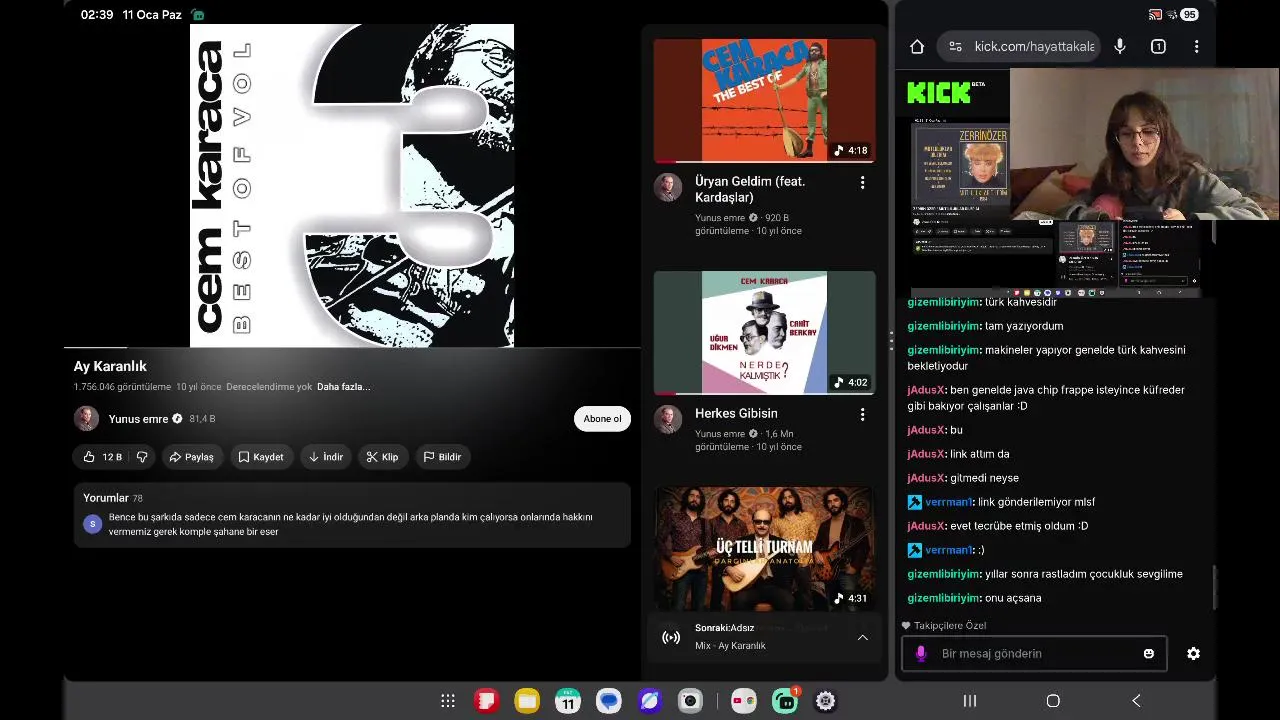Screen dimensions: 1280x720
Task: Start voice search with microphone icon
Action: pyautogui.click(x=1120, y=46)
